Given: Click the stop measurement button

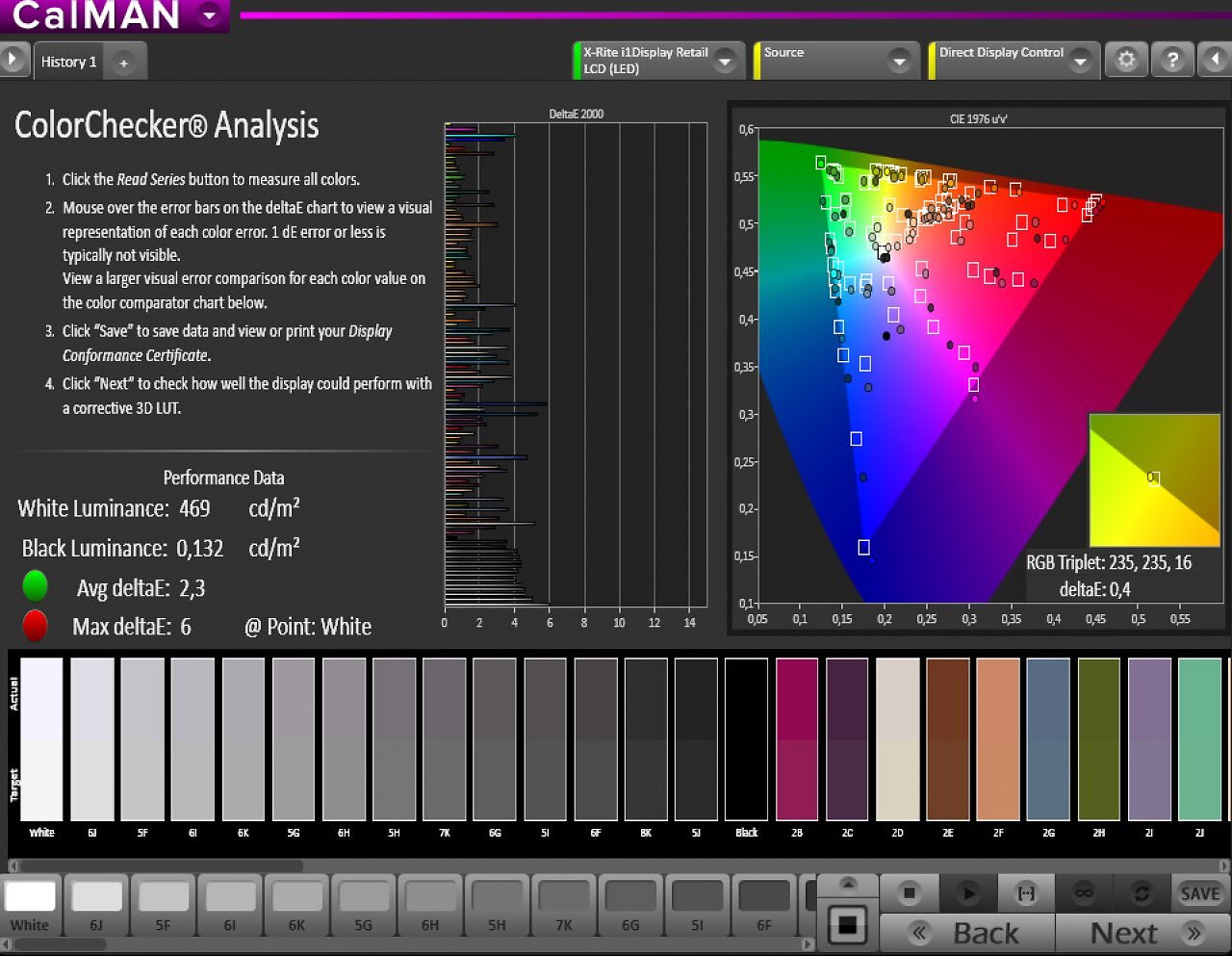Looking at the screenshot, I should 910,893.
